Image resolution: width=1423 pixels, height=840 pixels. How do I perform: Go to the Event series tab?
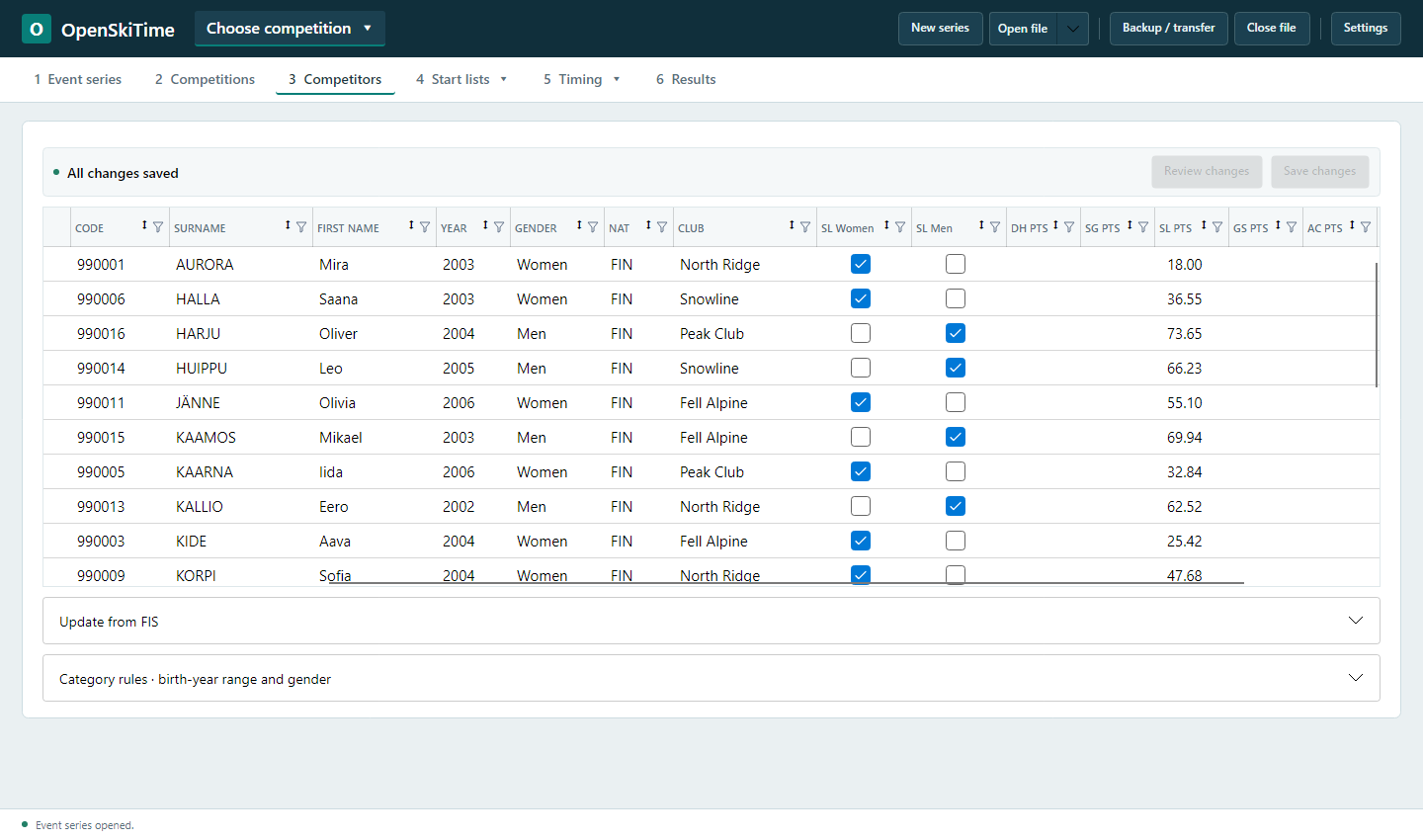78,79
